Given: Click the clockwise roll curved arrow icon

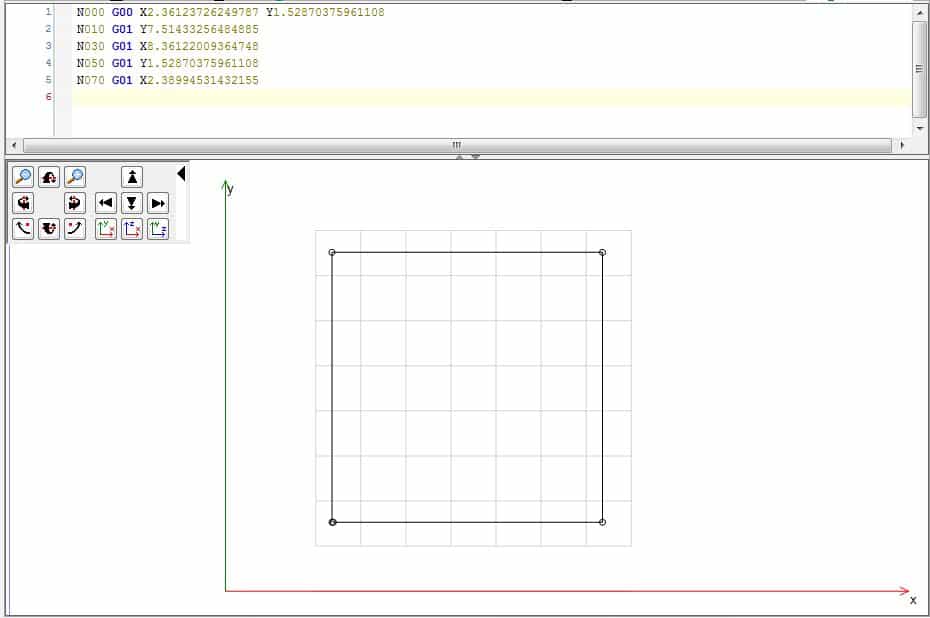Looking at the screenshot, I should tap(75, 229).
